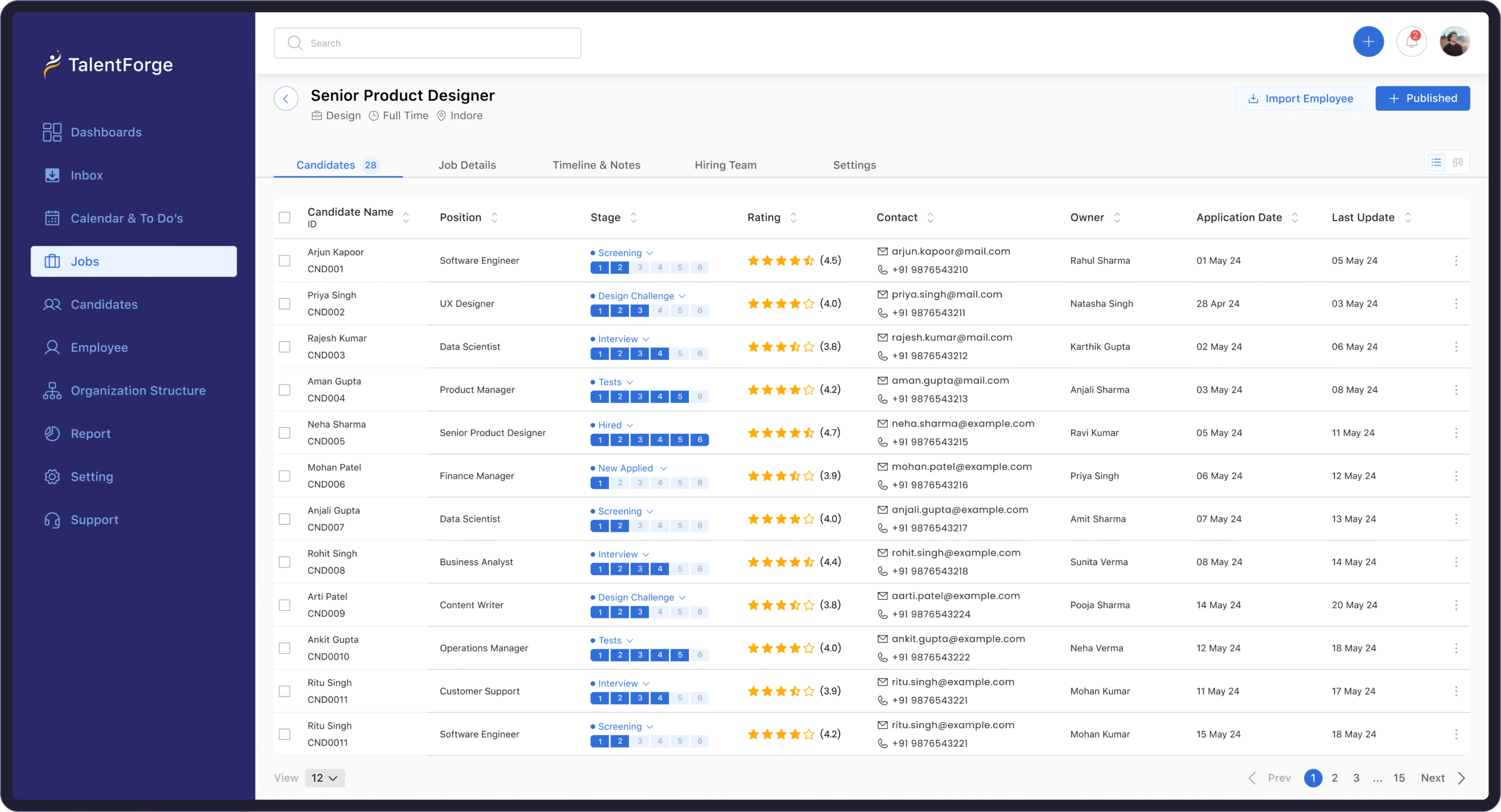Expand Aman Gupta's Tests stage dropdown
1501x812 pixels.
pos(629,382)
